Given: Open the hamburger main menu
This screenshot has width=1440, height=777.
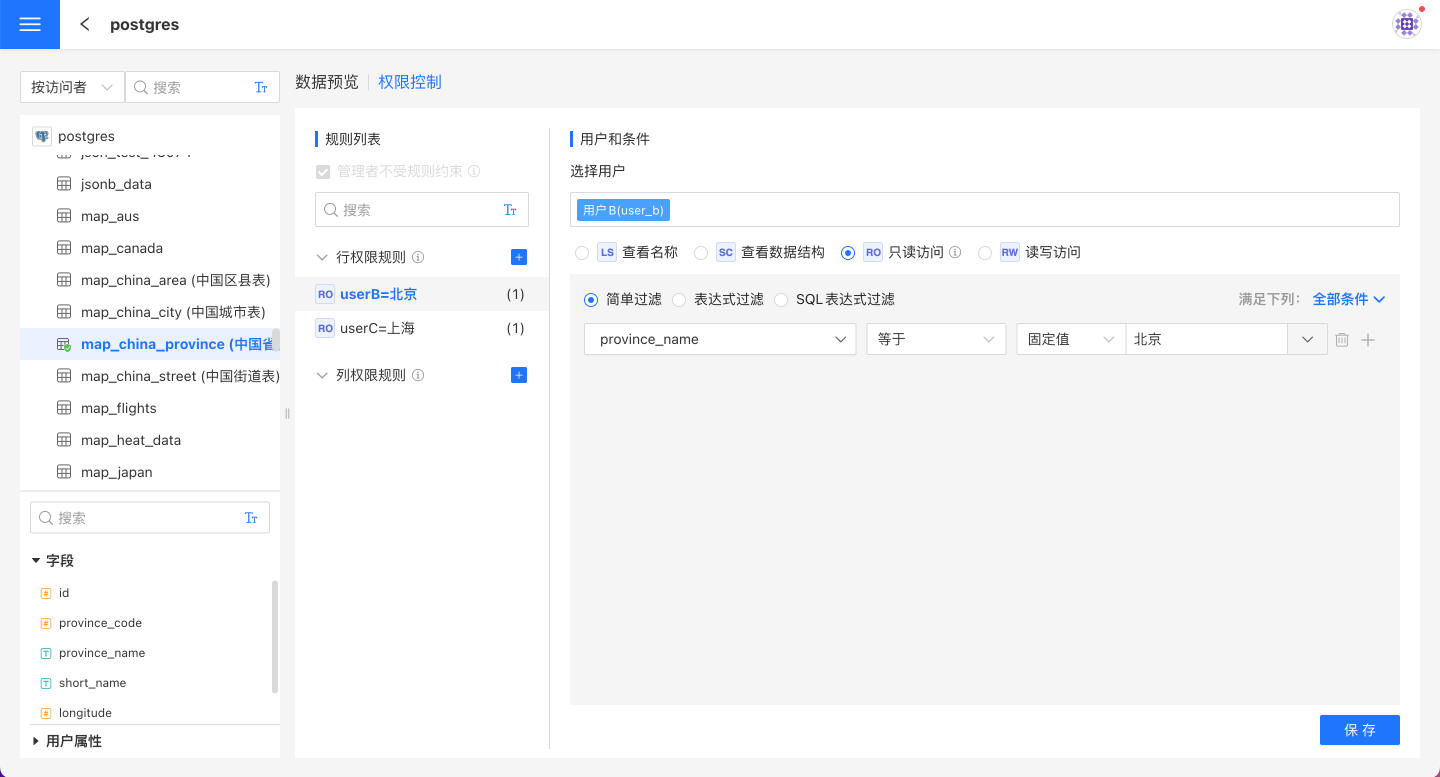Looking at the screenshot, I should [x=30, y=24].
